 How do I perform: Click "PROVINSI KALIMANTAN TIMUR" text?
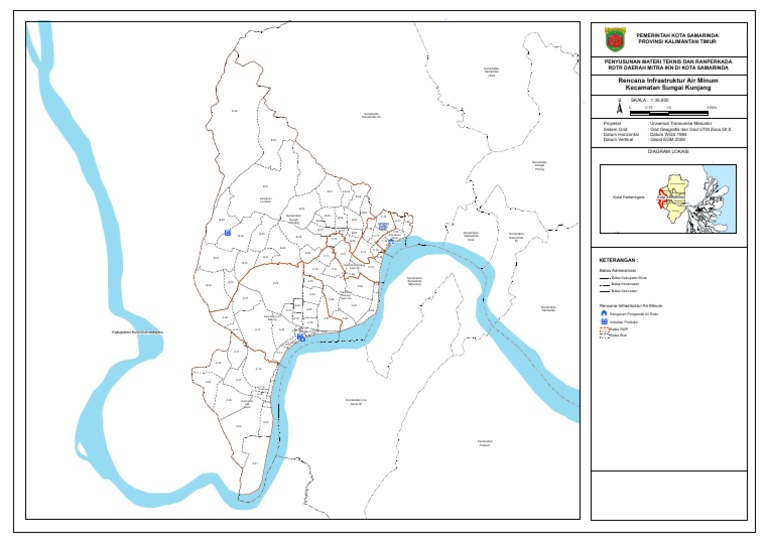pyautogui.click(x=677, y=42)
